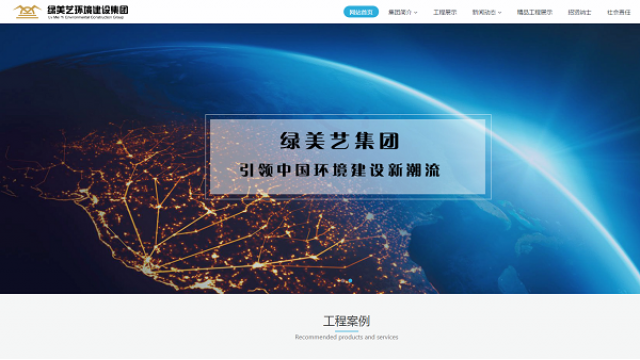Click the 工程案例 section heading
The image size is (640, 360).
tap(347, 321)
